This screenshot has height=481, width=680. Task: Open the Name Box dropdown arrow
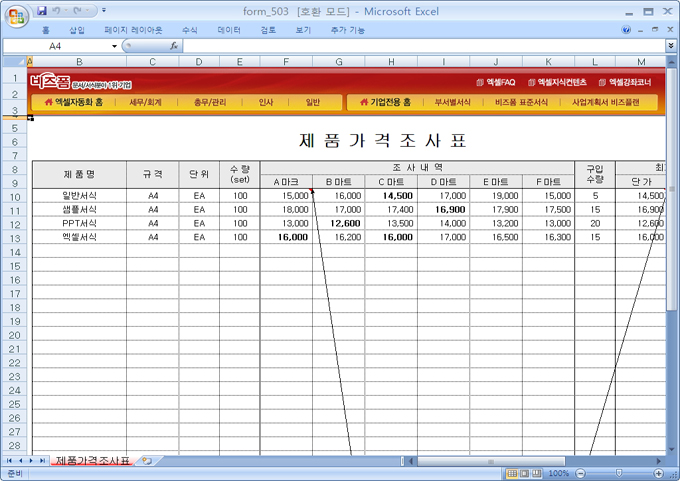(114, 46)
